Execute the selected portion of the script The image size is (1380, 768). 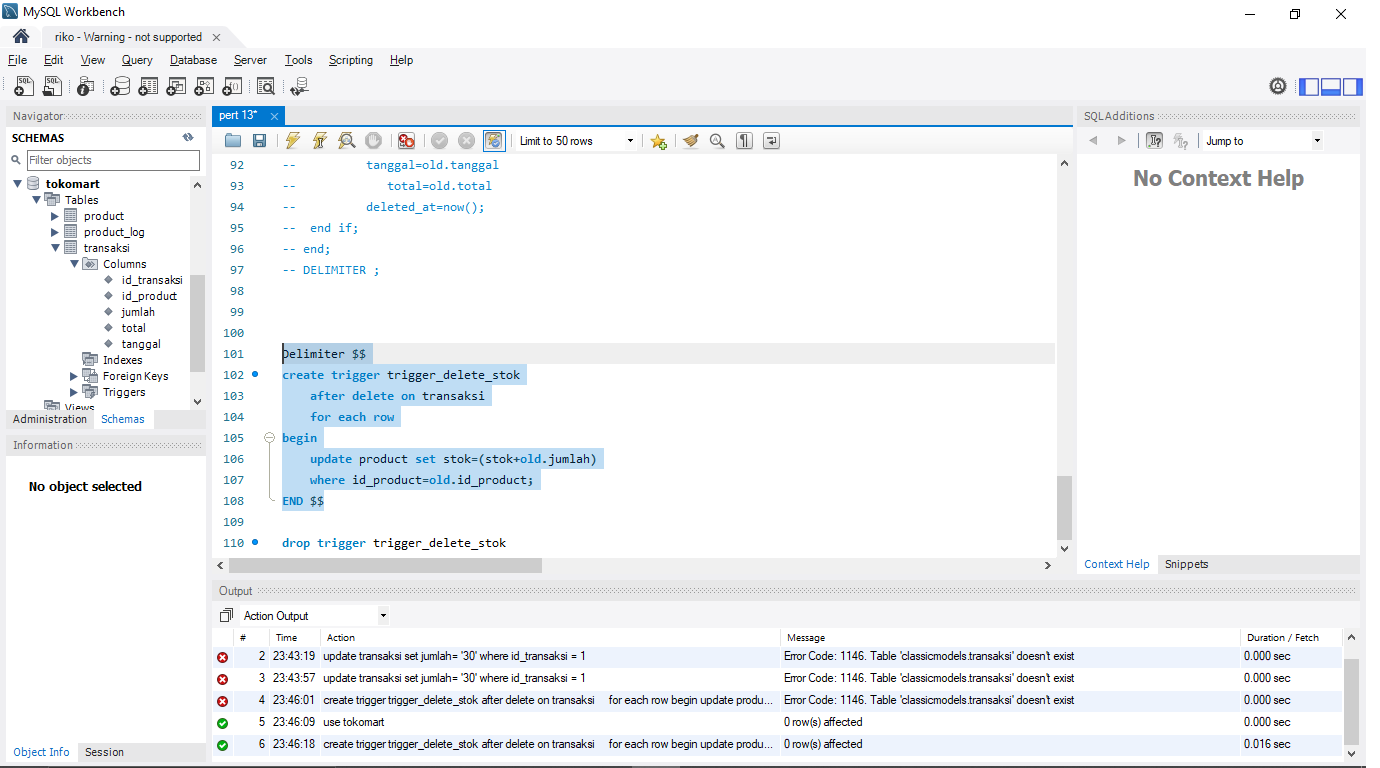[x=293, y=141]
